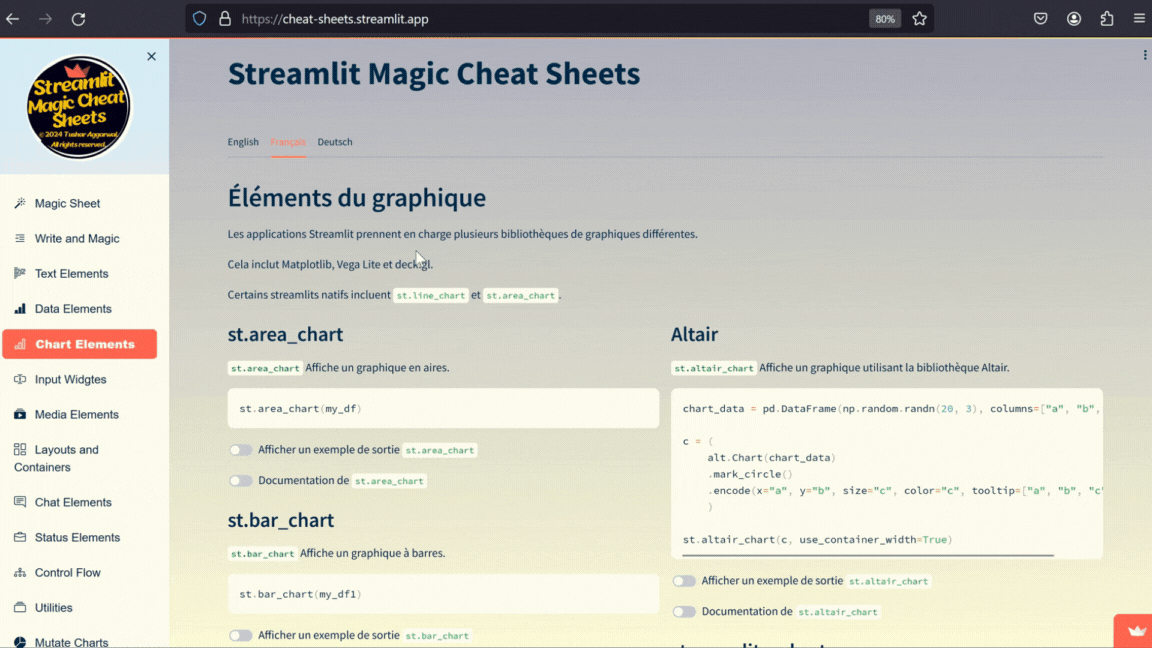
Task: Click the Input Widgtes icon
Action: 20,379
